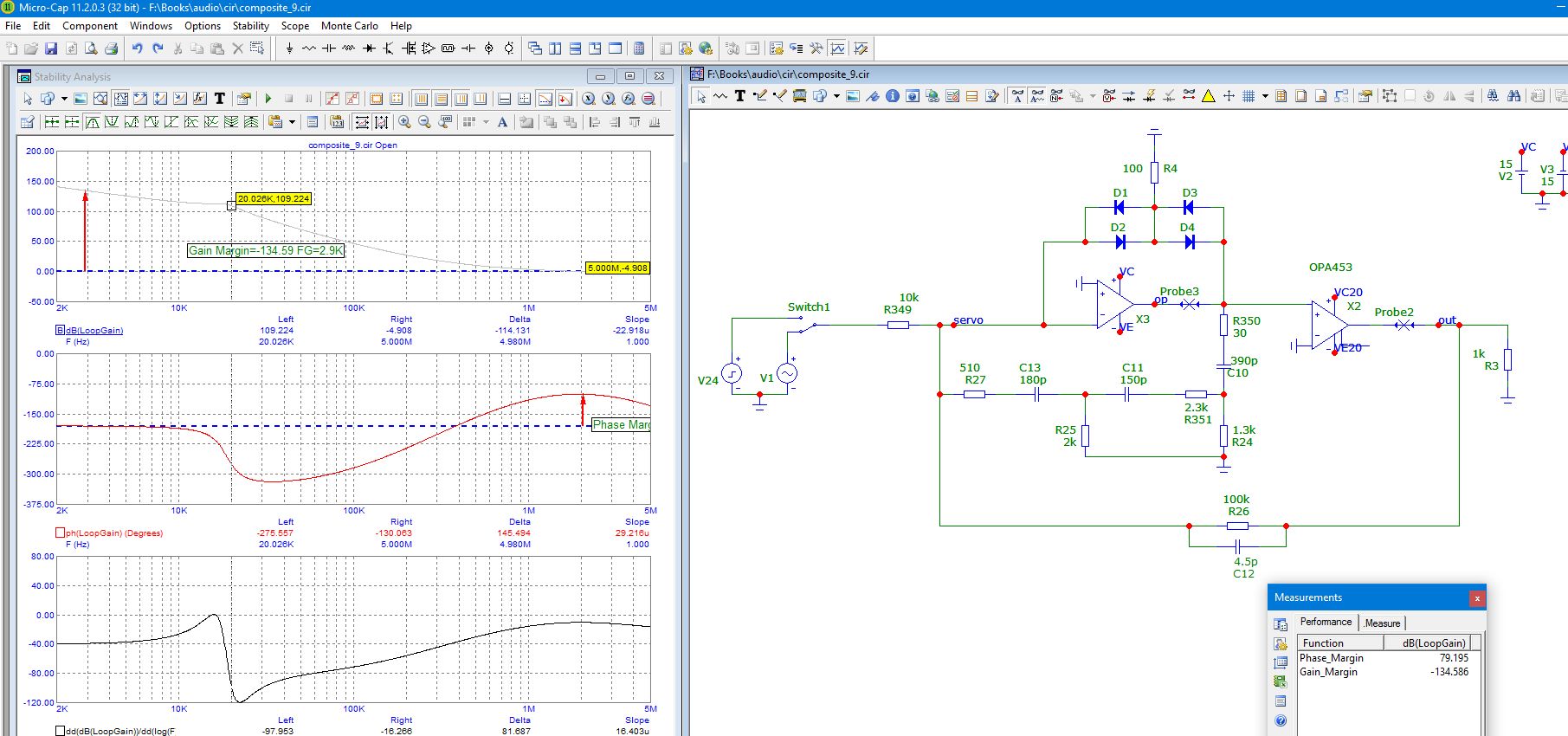Select the Capacitor component icon
The width and height of the screenshot is (1568, 736).
(329, 48)
